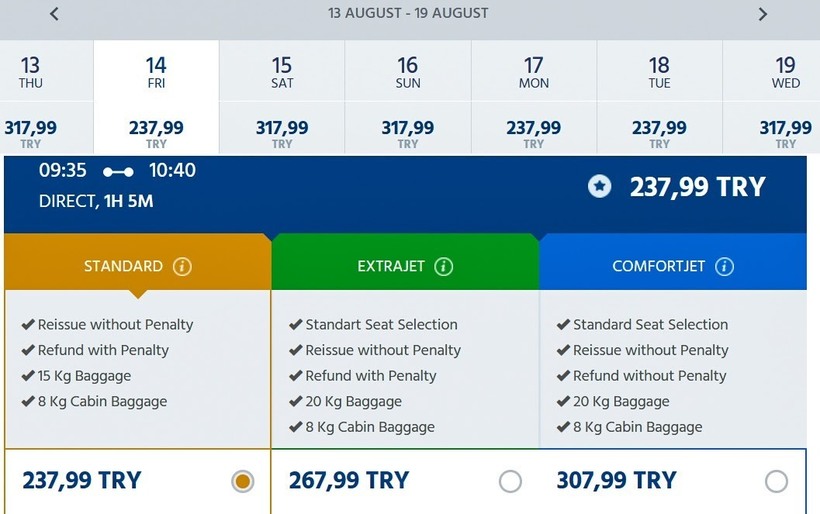Viewport: 820px width, 514px height.
Task: Select the Standard 237,99 TRY radio button
Action: pyautogui.click(x=242, y=482)
